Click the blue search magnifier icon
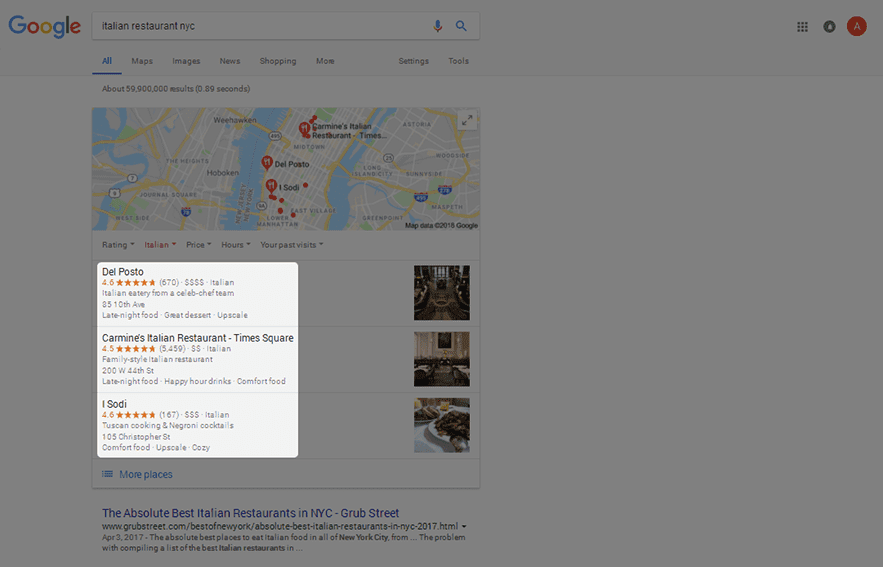Screen dimensions: 883x567 (x=461, y=26)
